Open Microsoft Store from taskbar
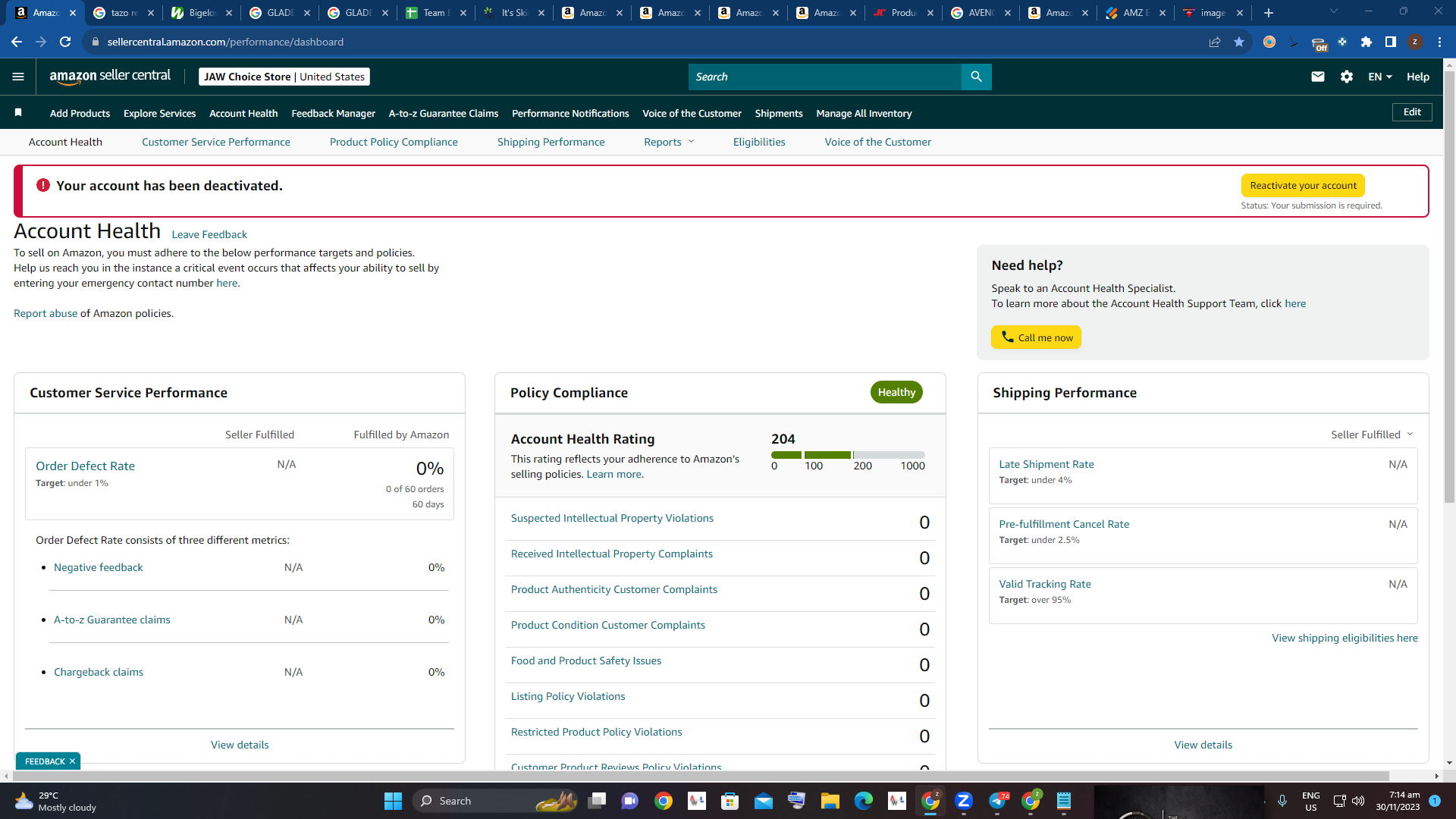 pyautogui.click(x=730, y=801)
